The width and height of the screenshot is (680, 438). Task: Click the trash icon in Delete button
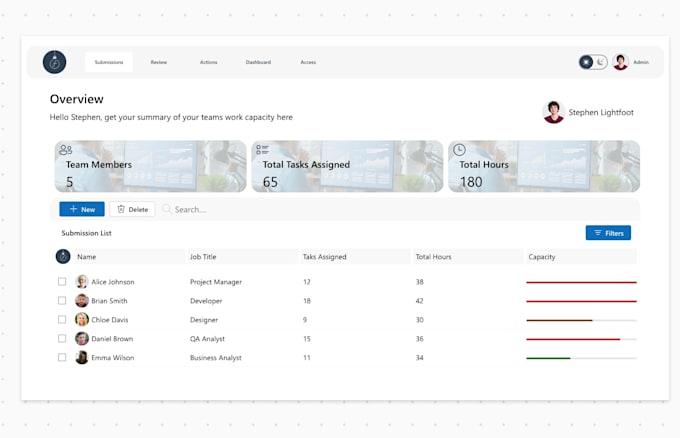pyautogui.click(x=121, y=209)
